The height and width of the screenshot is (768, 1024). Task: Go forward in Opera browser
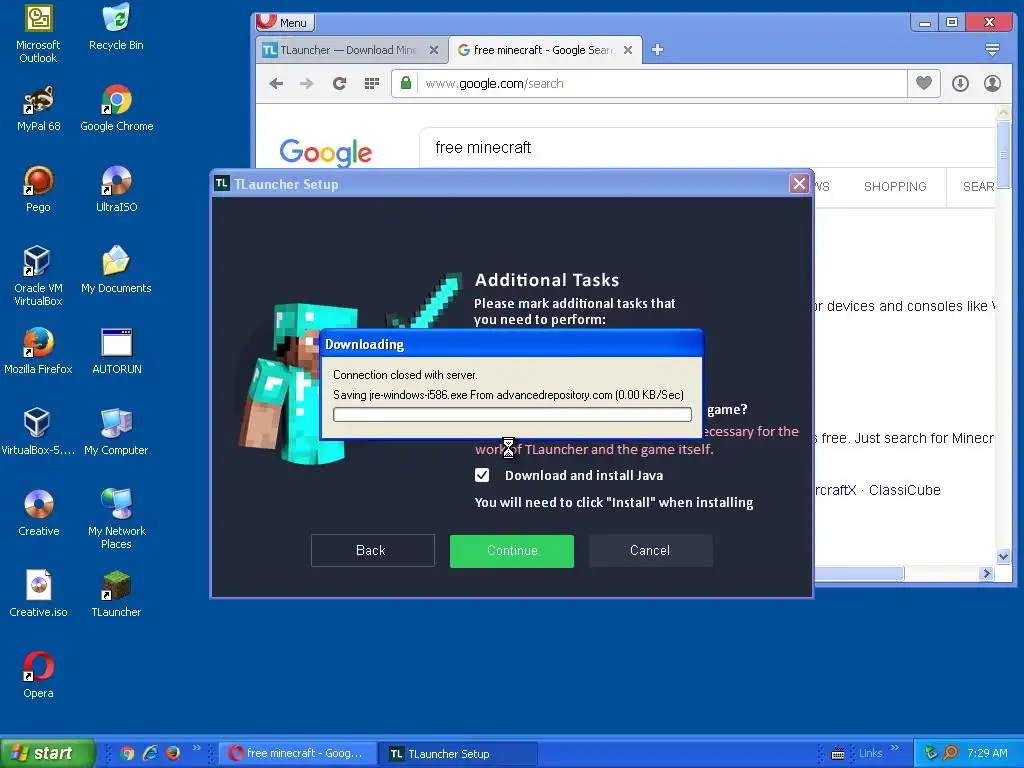coord(306,84)
